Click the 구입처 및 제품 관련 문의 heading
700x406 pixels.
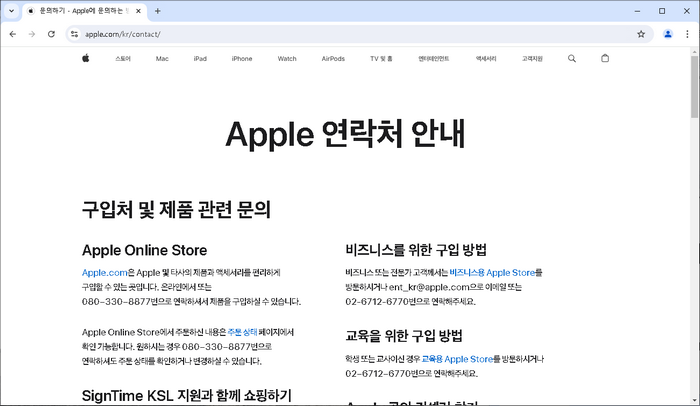pos(176,209)
